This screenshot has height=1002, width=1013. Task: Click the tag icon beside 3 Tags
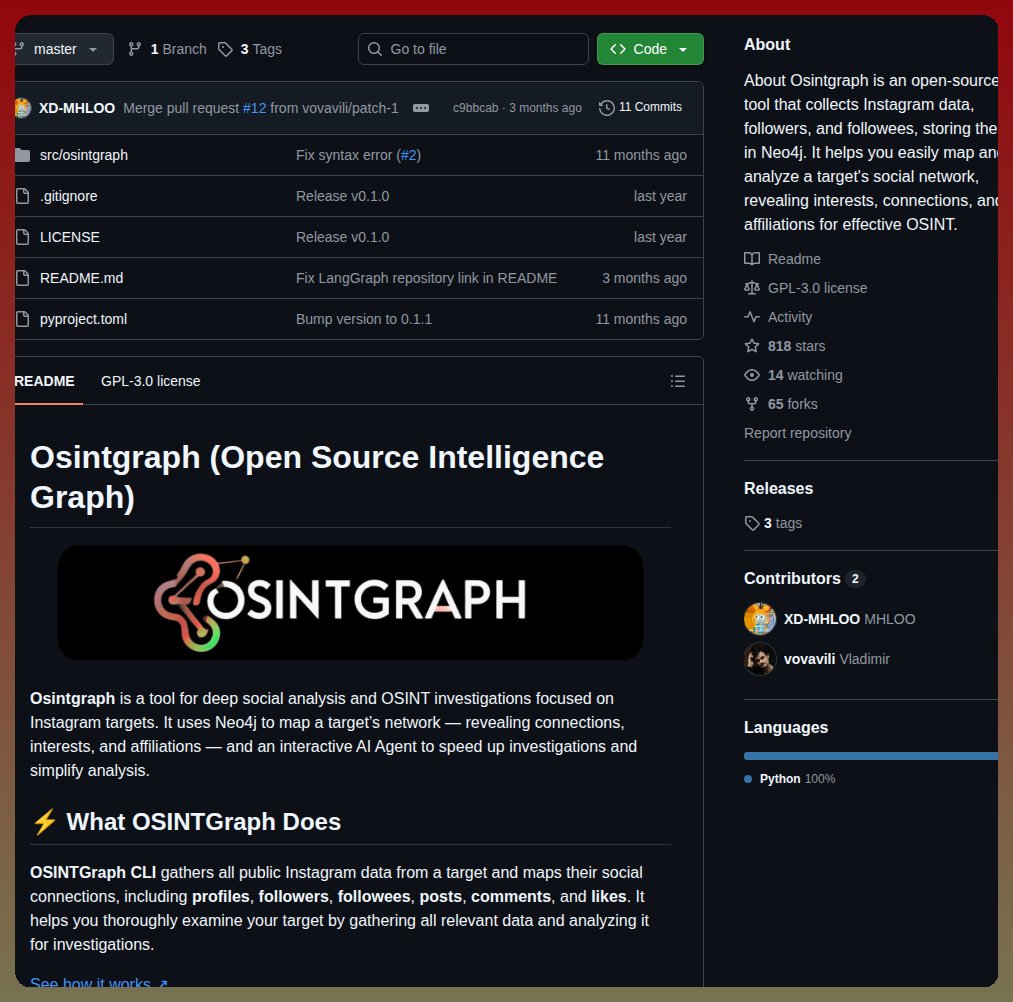(225, 49)
